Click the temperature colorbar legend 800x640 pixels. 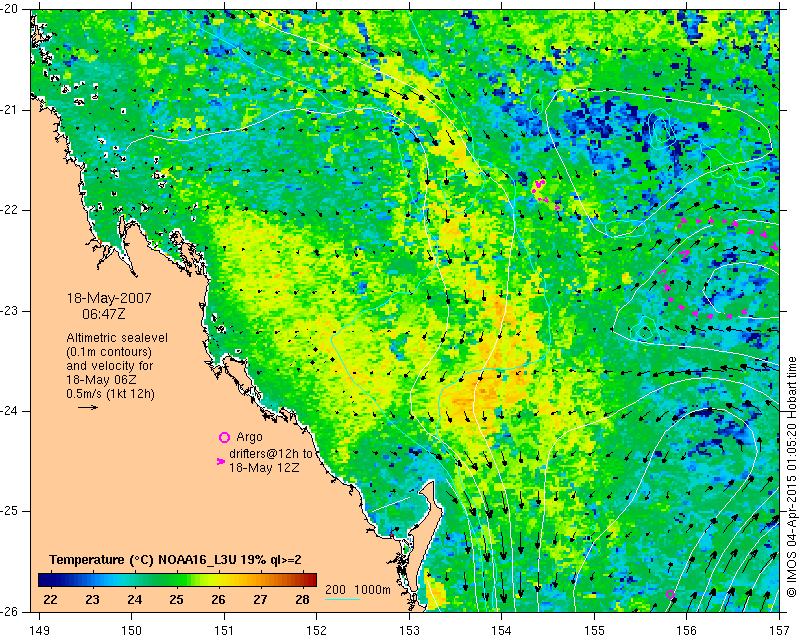(x=177, y=580)
